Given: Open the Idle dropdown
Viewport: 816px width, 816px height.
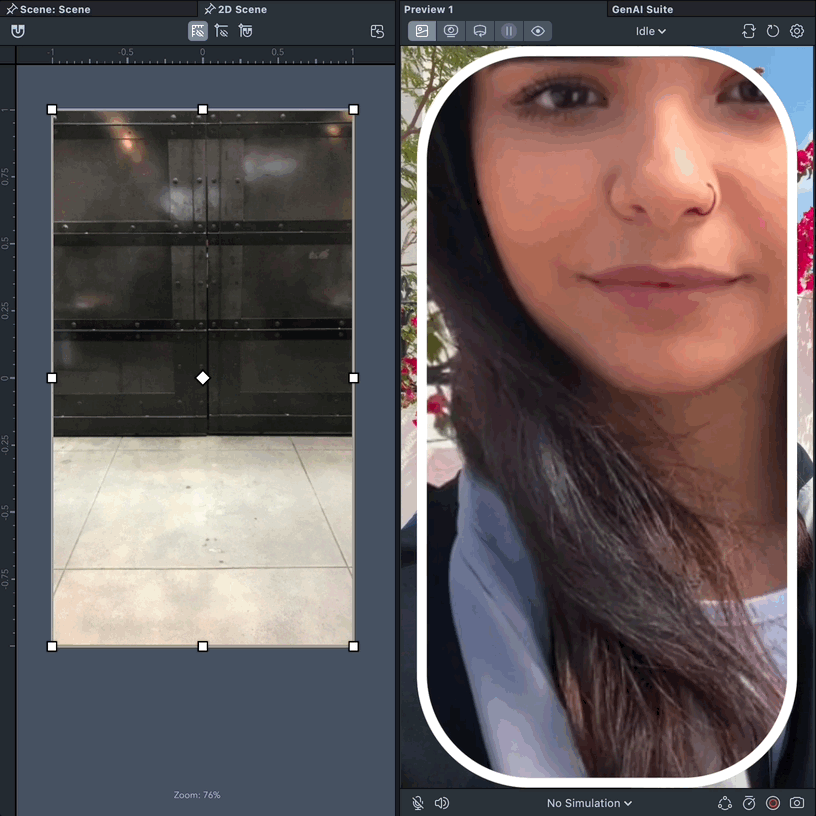Looking at the screenshot, I should 651,31.
